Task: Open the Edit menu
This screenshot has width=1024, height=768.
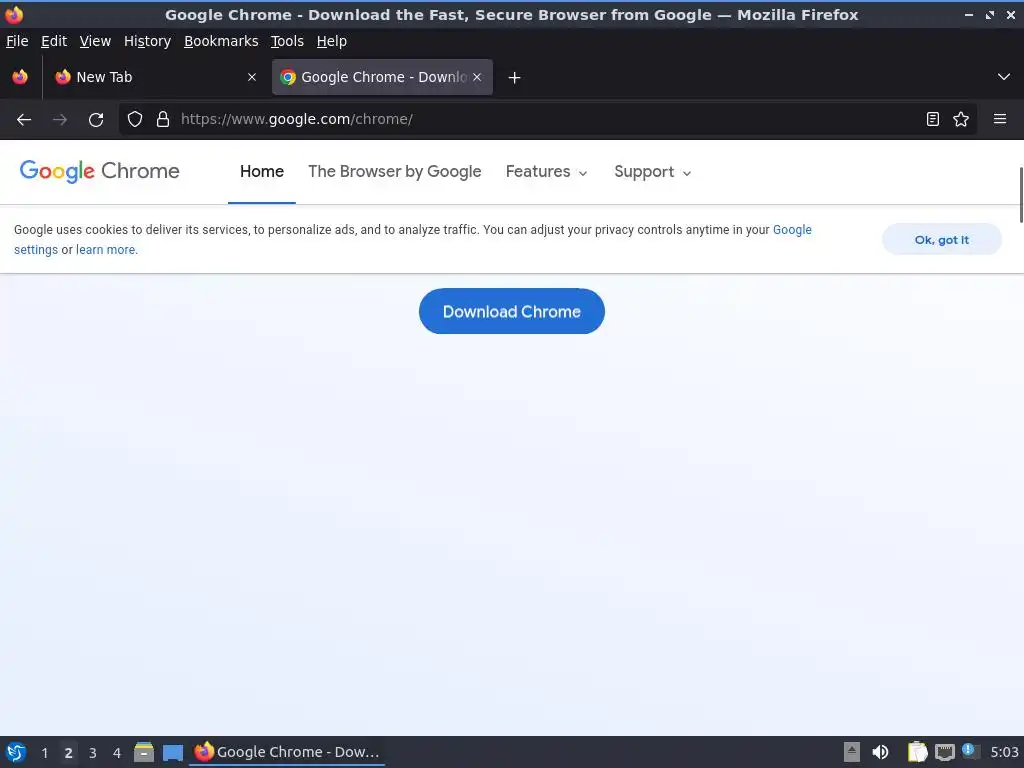Action: 54,41
